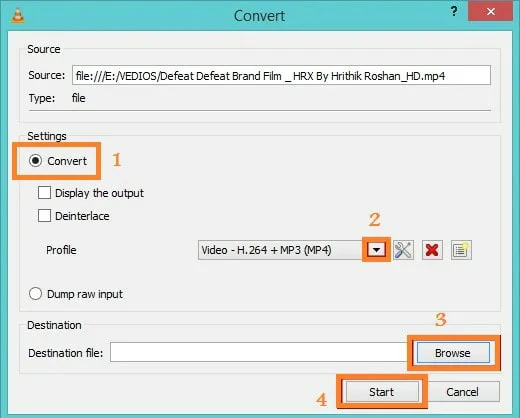Screen dimensions: 520x418
Task: Click the Profile label
Action: (61, 250)
